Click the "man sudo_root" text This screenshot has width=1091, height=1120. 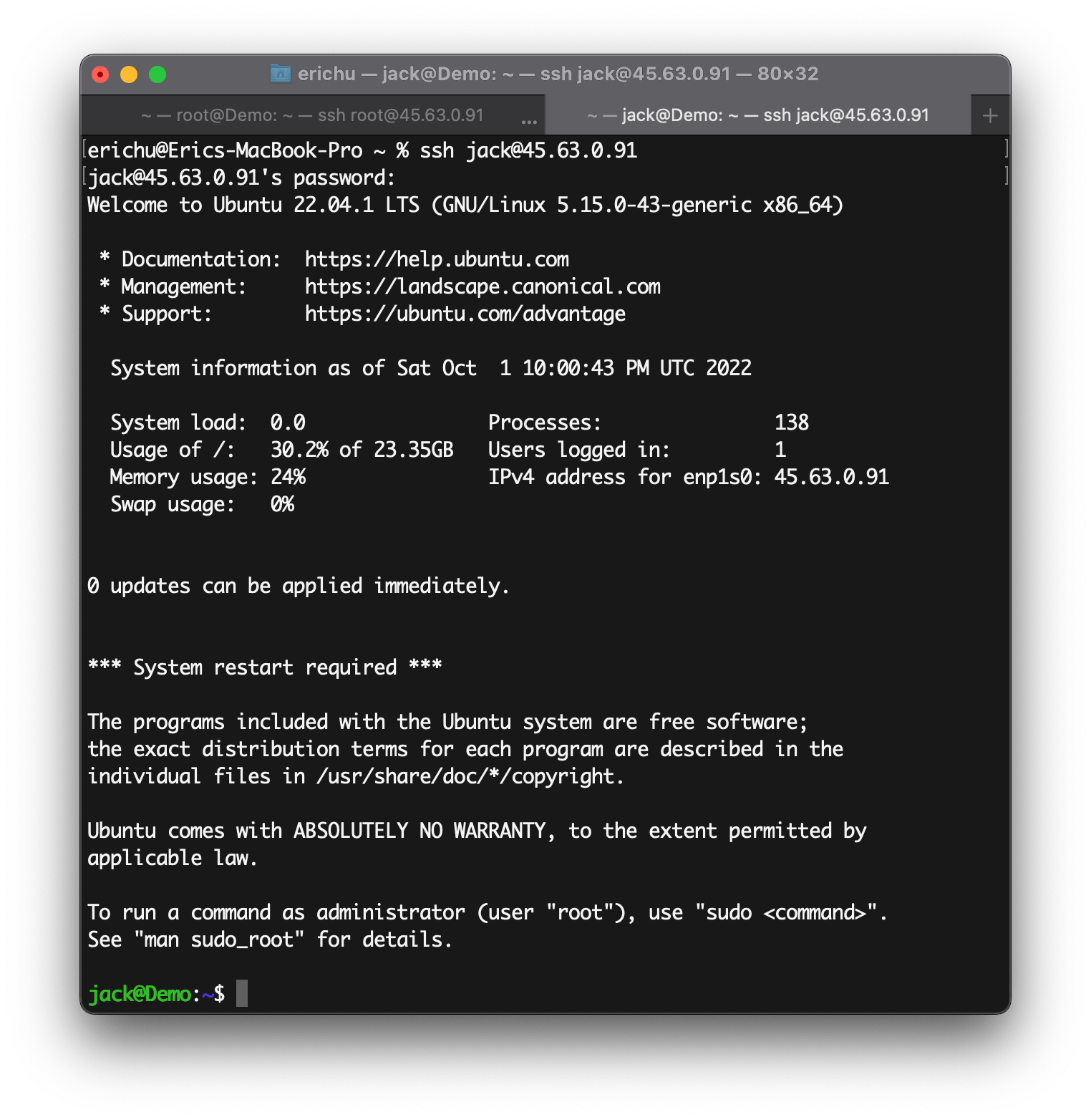click(x=219, y=940)
